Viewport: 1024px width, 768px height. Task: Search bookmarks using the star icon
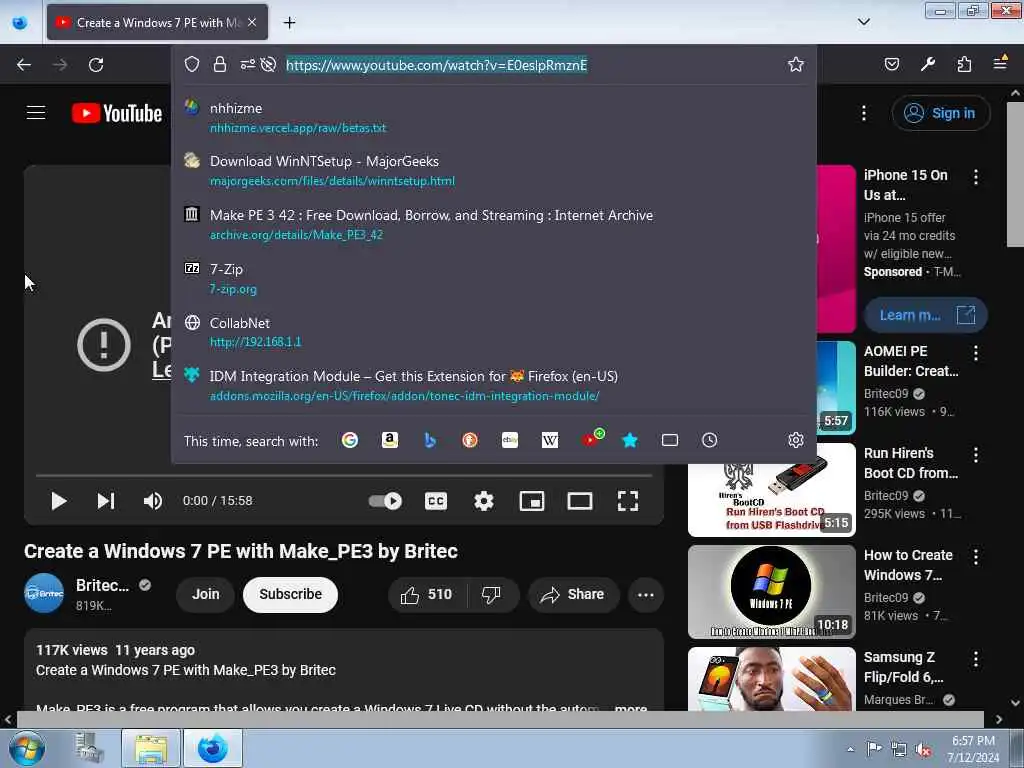[630, 440]
